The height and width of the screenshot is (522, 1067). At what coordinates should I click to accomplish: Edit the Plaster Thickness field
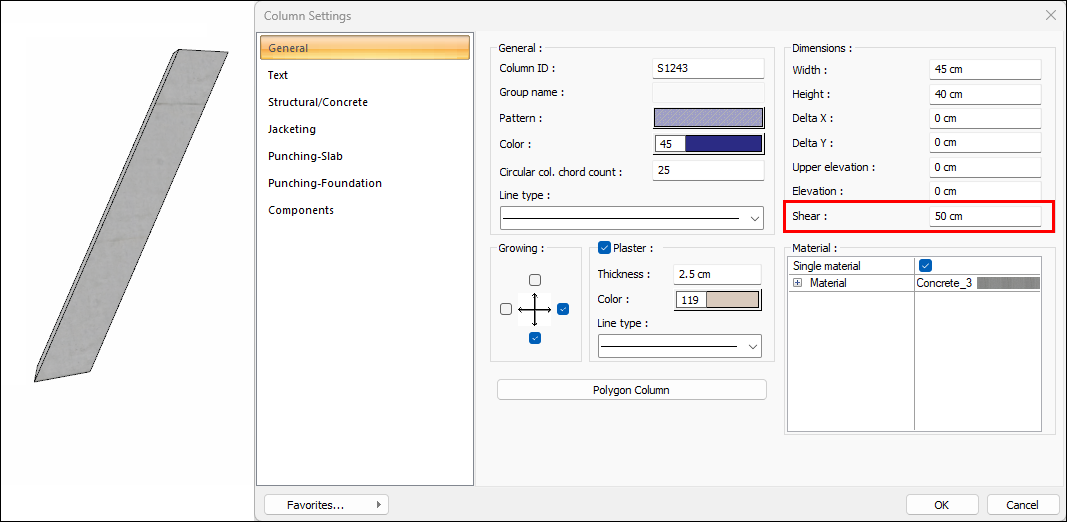(x=717, y=274)
